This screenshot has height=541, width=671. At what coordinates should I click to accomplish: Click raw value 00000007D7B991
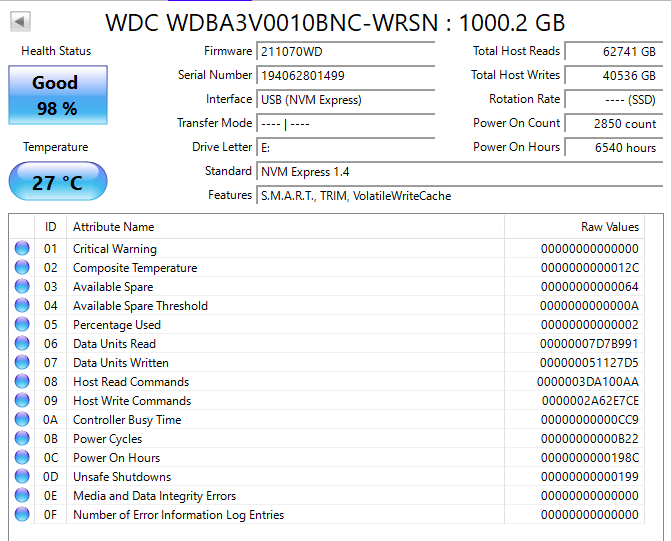589,344
